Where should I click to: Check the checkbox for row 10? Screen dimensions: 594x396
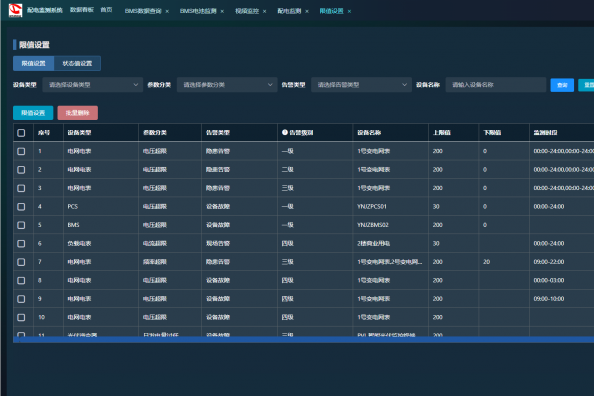[x=21, y=318]
